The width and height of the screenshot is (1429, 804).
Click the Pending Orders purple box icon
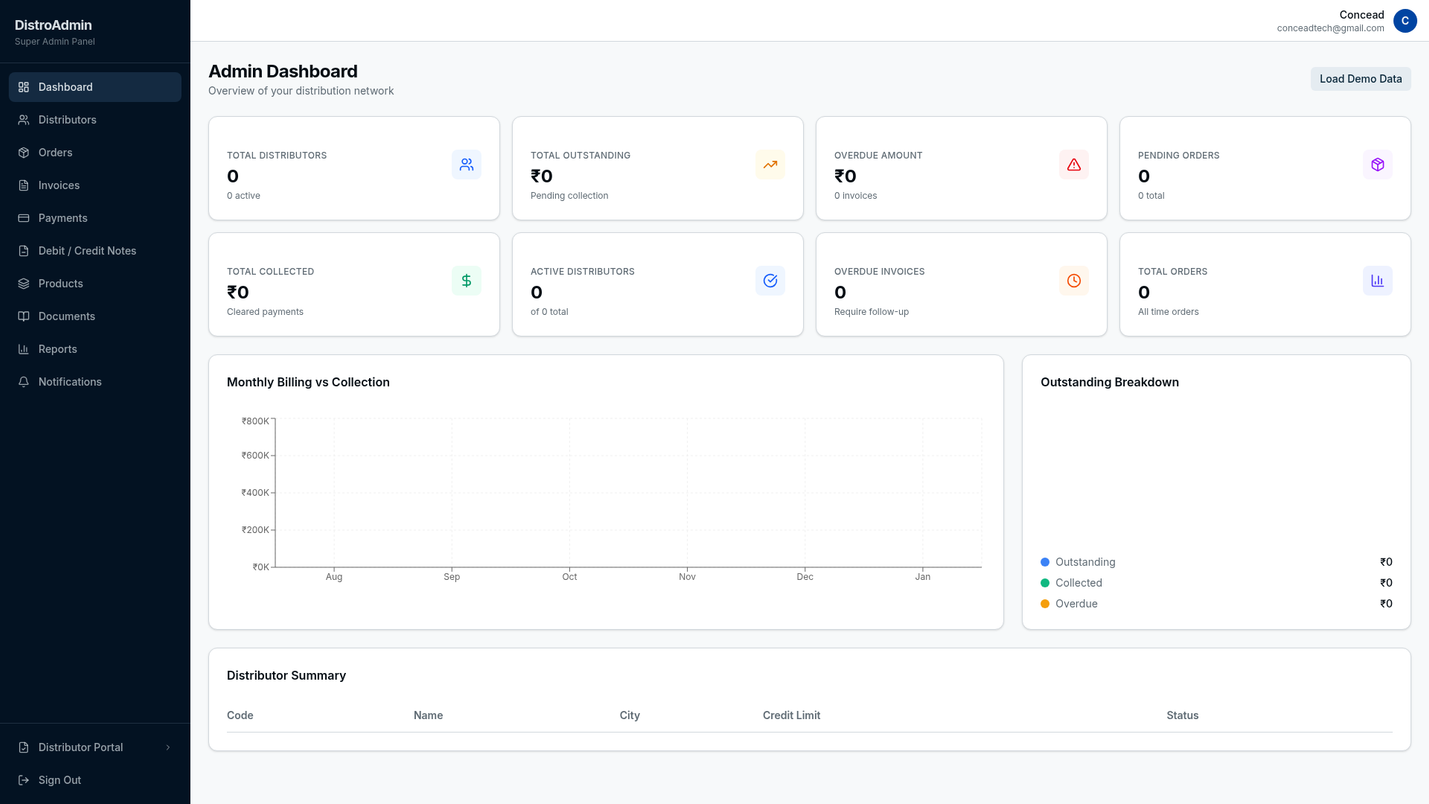pyautogui.click(x=1377, y=165)
